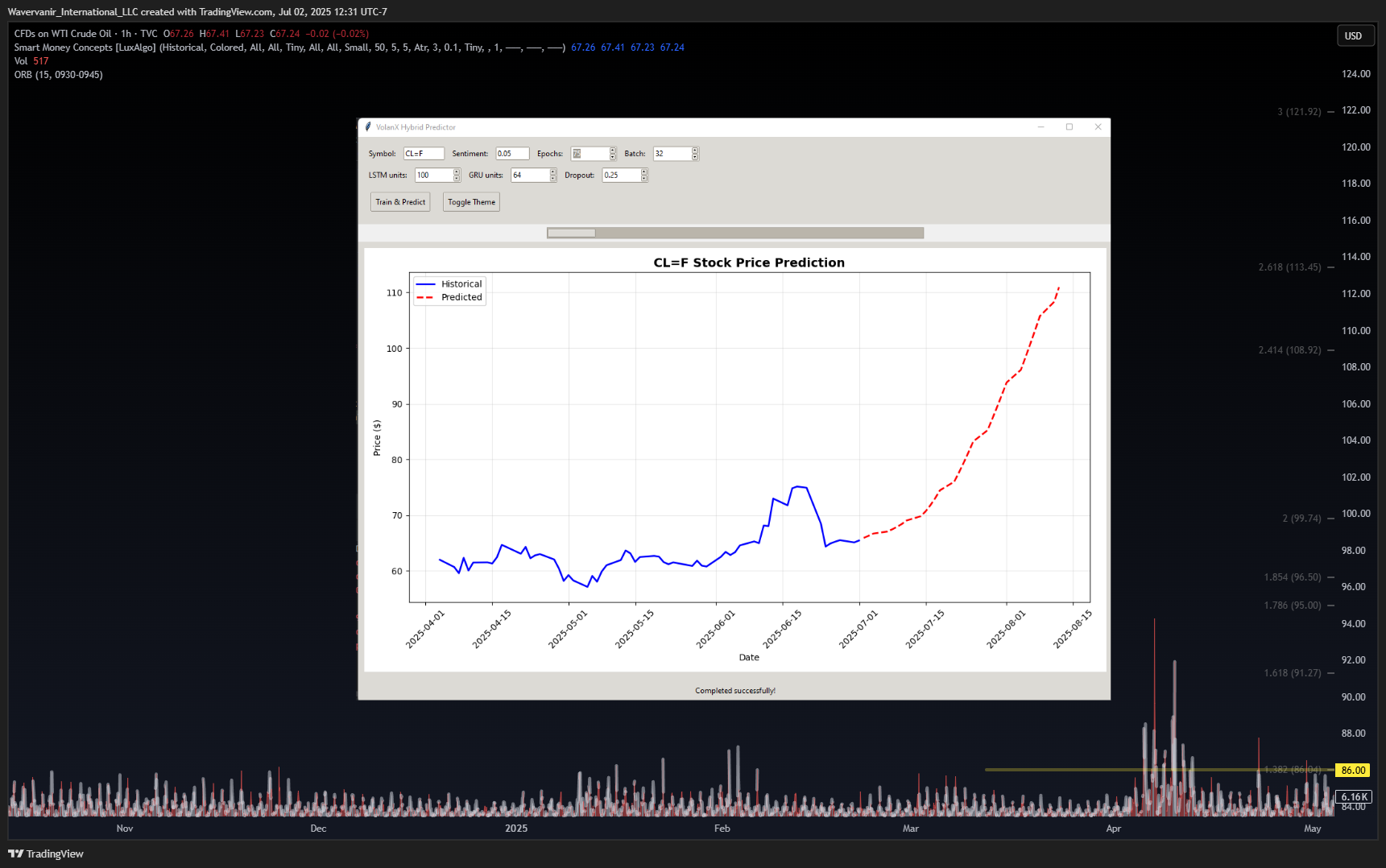This screenshot has height=868, width=1386.
Task: Click the 3 (121.92) Fibonacci level label
Action: [1299, 112]
